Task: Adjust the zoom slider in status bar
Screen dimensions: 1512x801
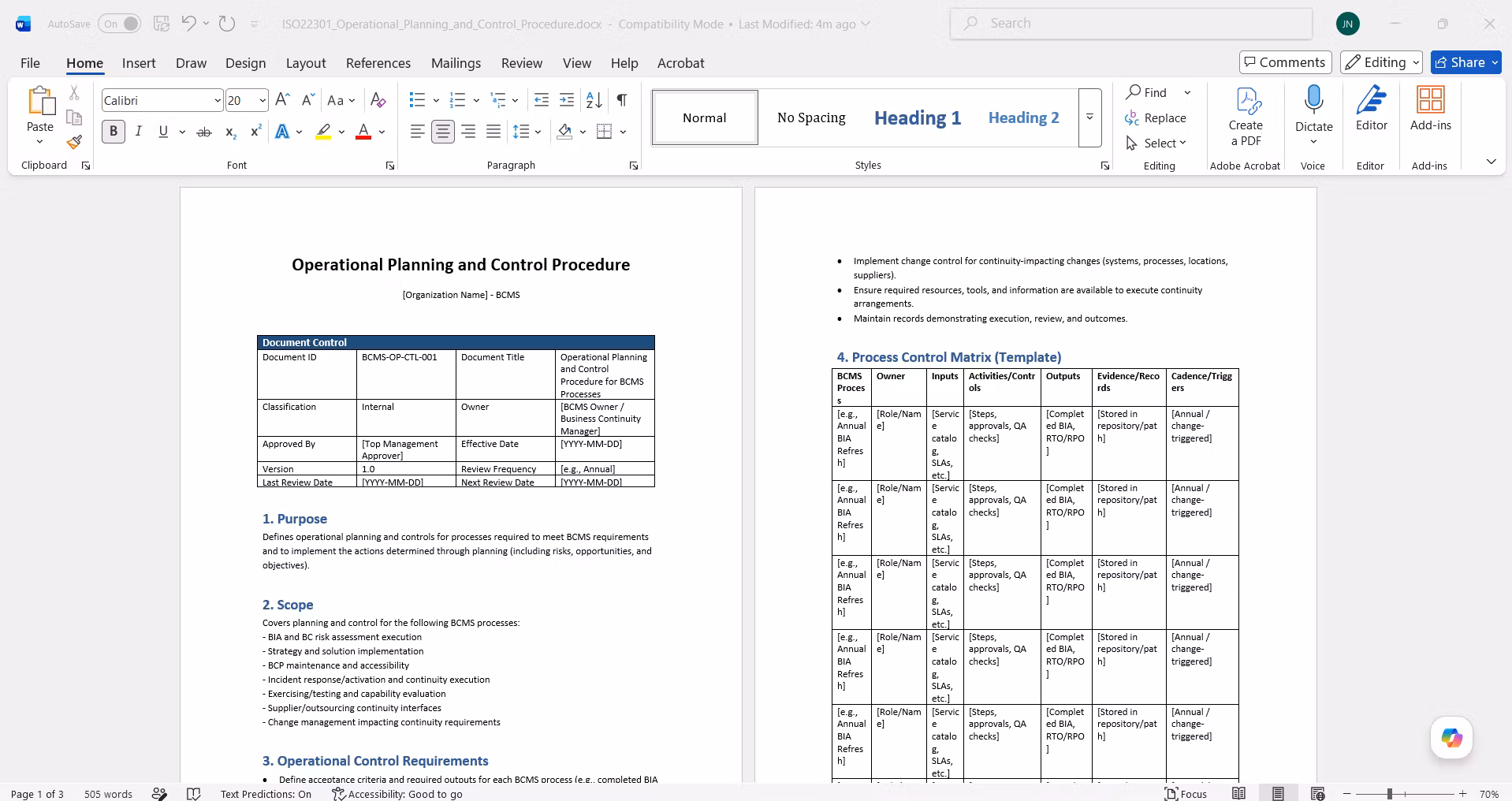Action: pos(1390,794)
